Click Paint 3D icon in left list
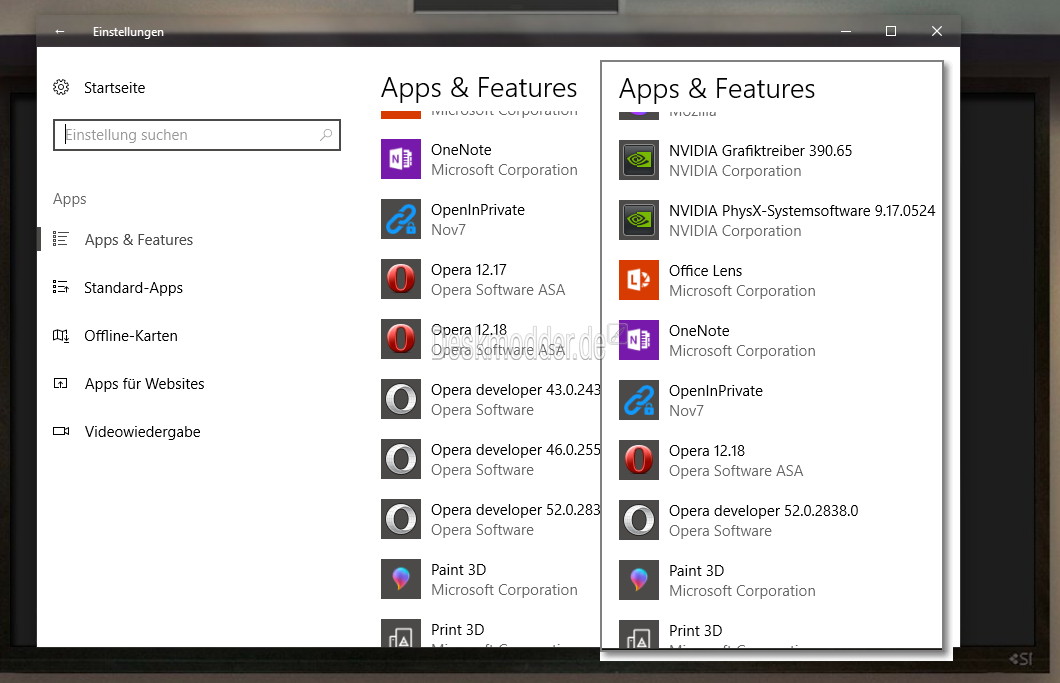Image resolution: width=1060 pixels, height=683 pixels. click(401, 579)
